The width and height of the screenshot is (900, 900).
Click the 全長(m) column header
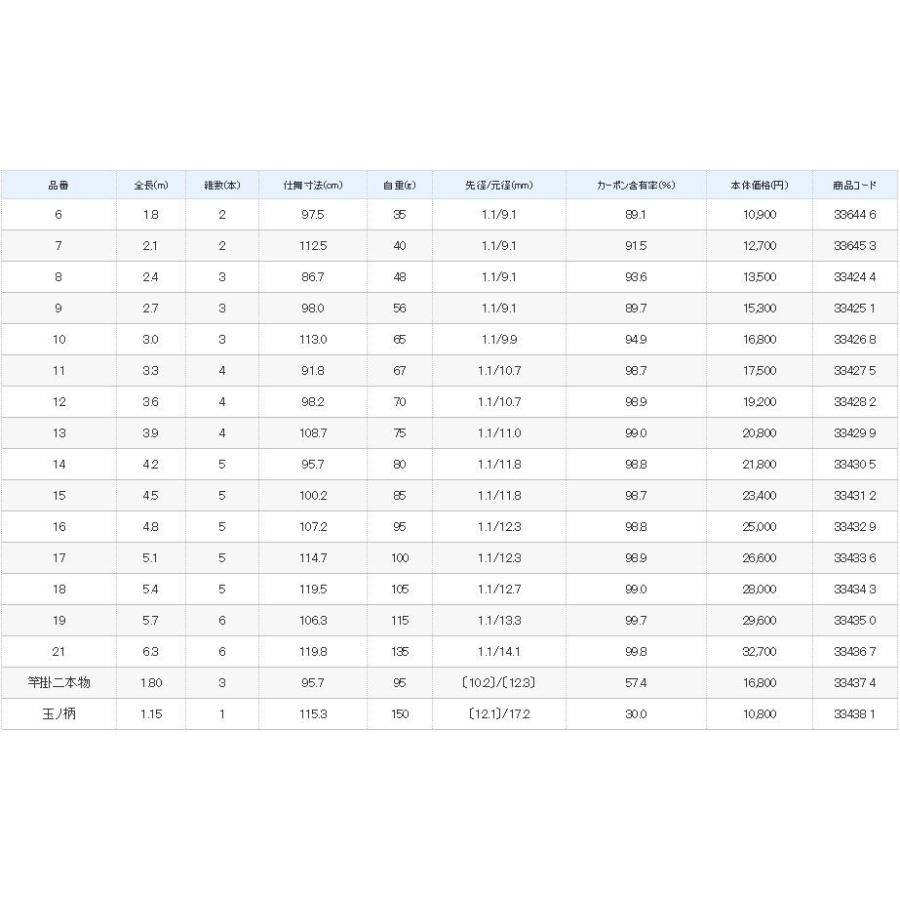(150, 185)
